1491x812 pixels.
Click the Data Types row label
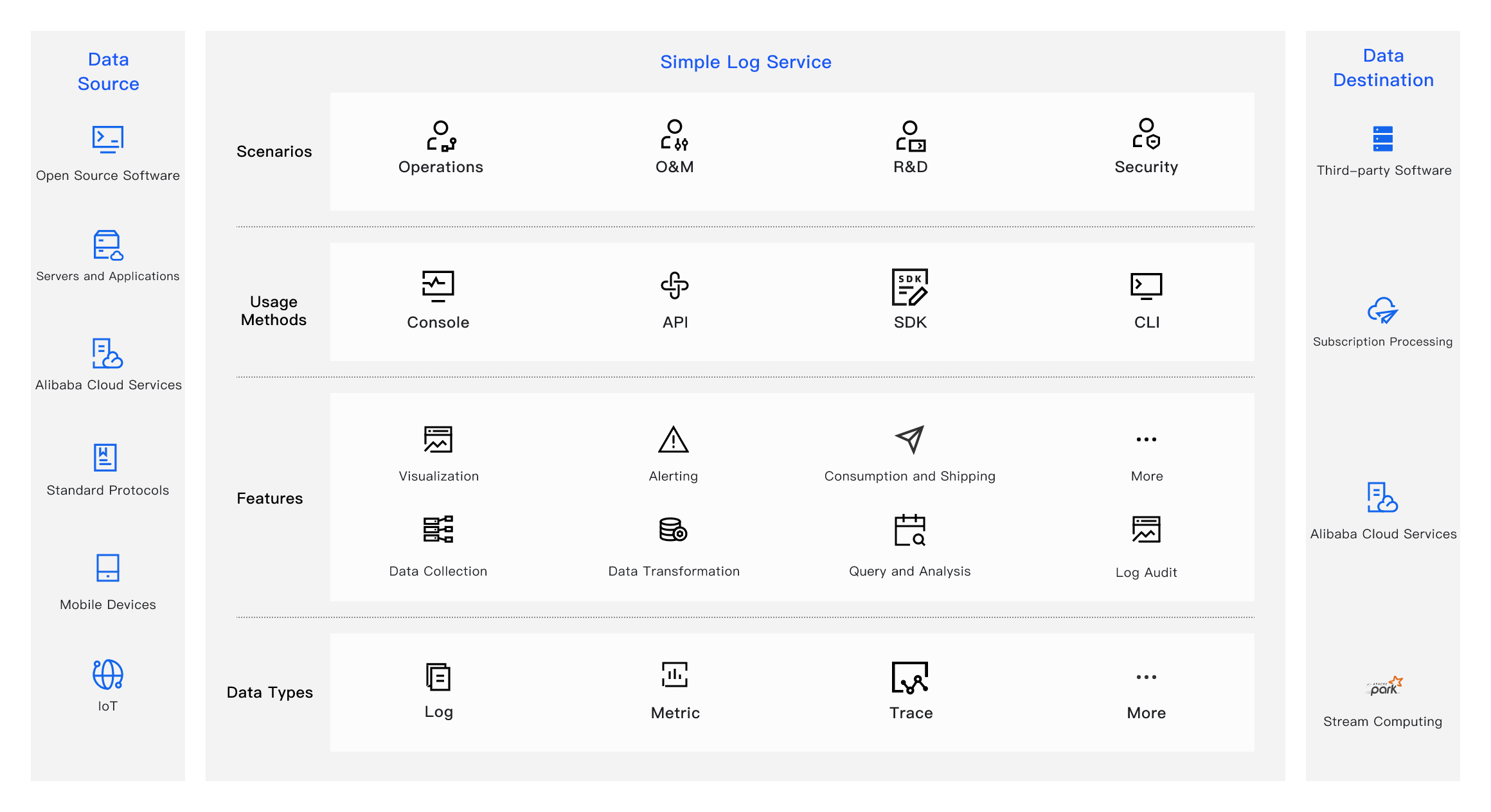(269, 693)
